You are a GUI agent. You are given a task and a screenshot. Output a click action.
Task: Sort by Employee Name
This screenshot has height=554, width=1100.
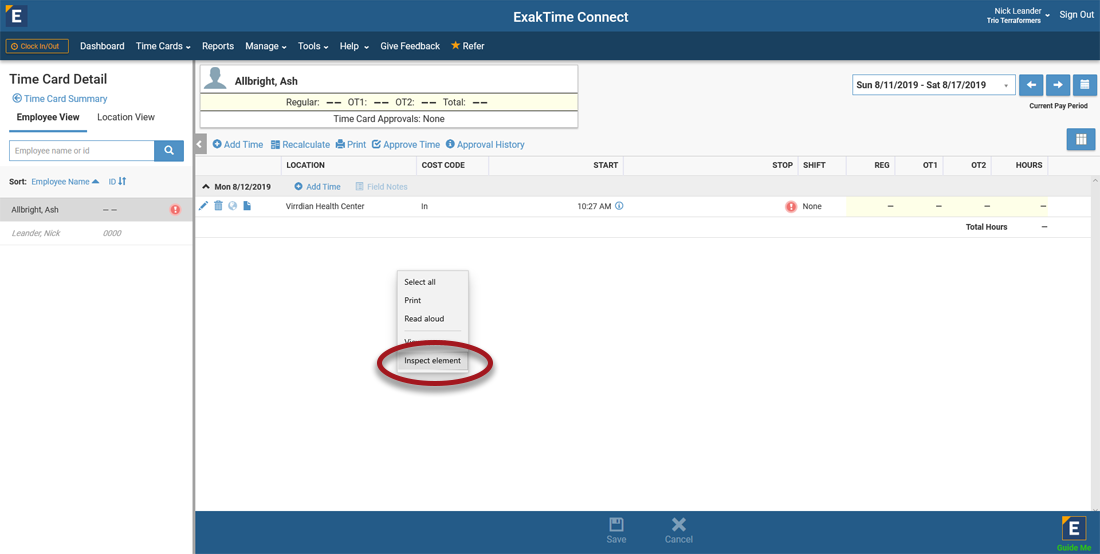click(x=65, y=182)
